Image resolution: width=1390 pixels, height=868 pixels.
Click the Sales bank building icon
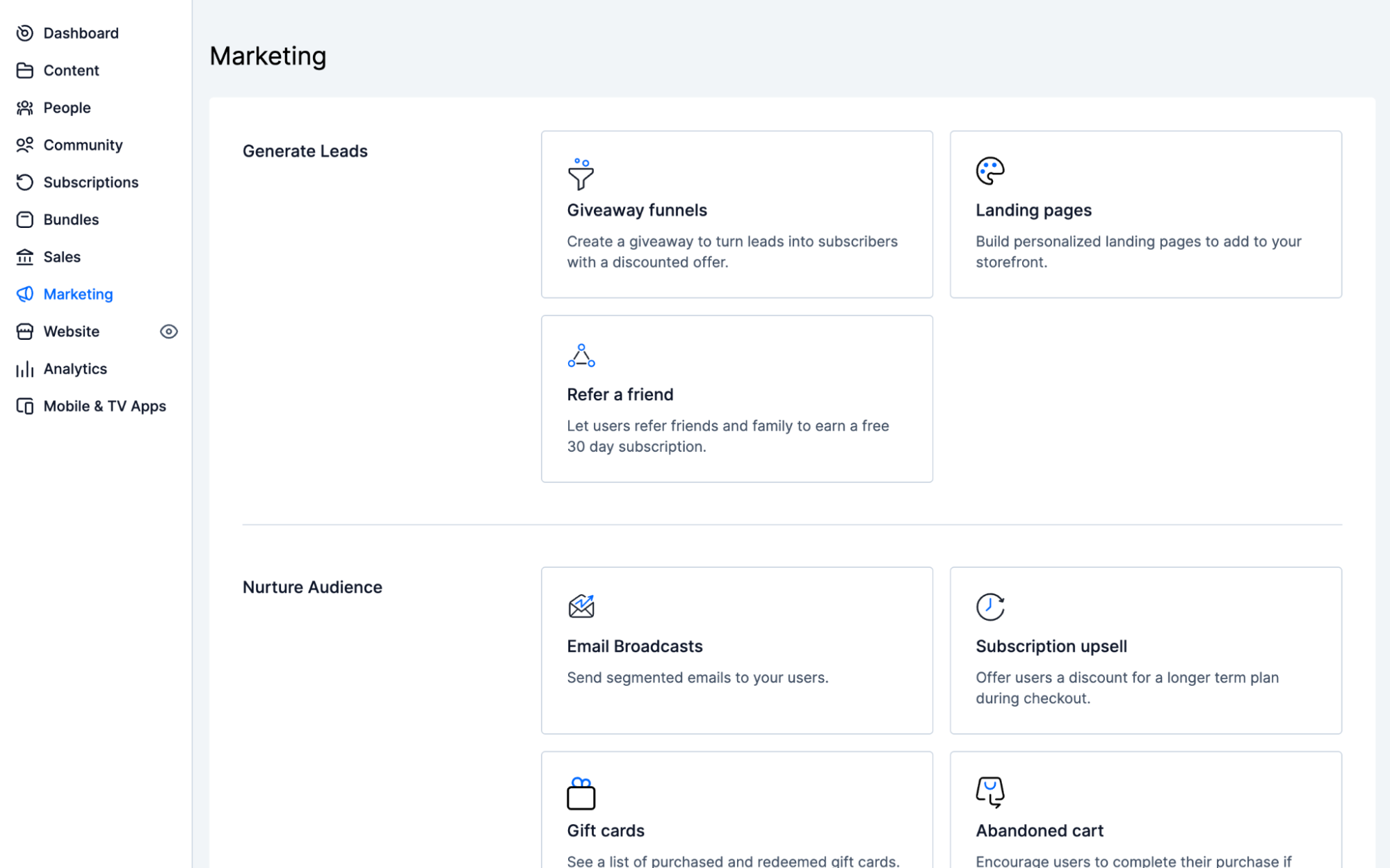25,257
